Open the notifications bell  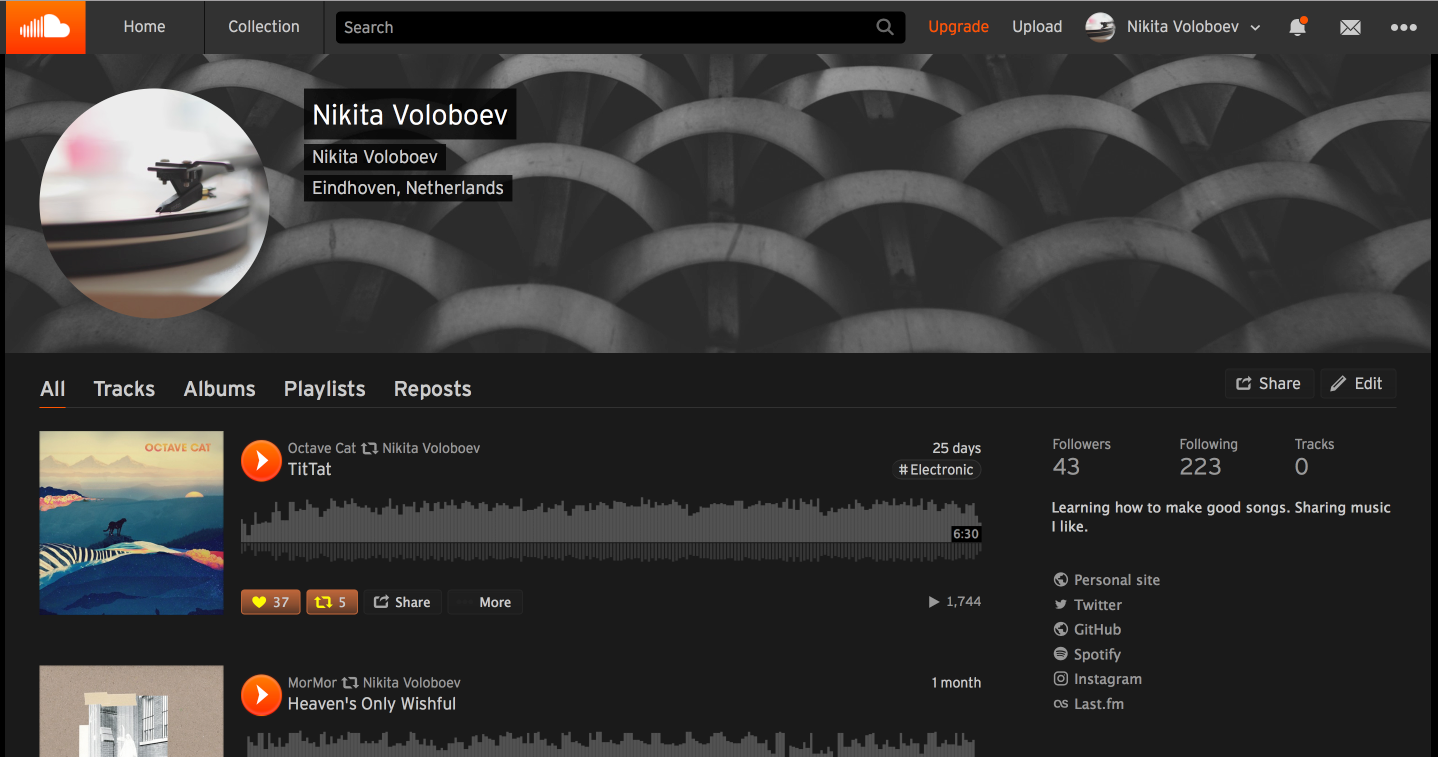(1298, 27)
